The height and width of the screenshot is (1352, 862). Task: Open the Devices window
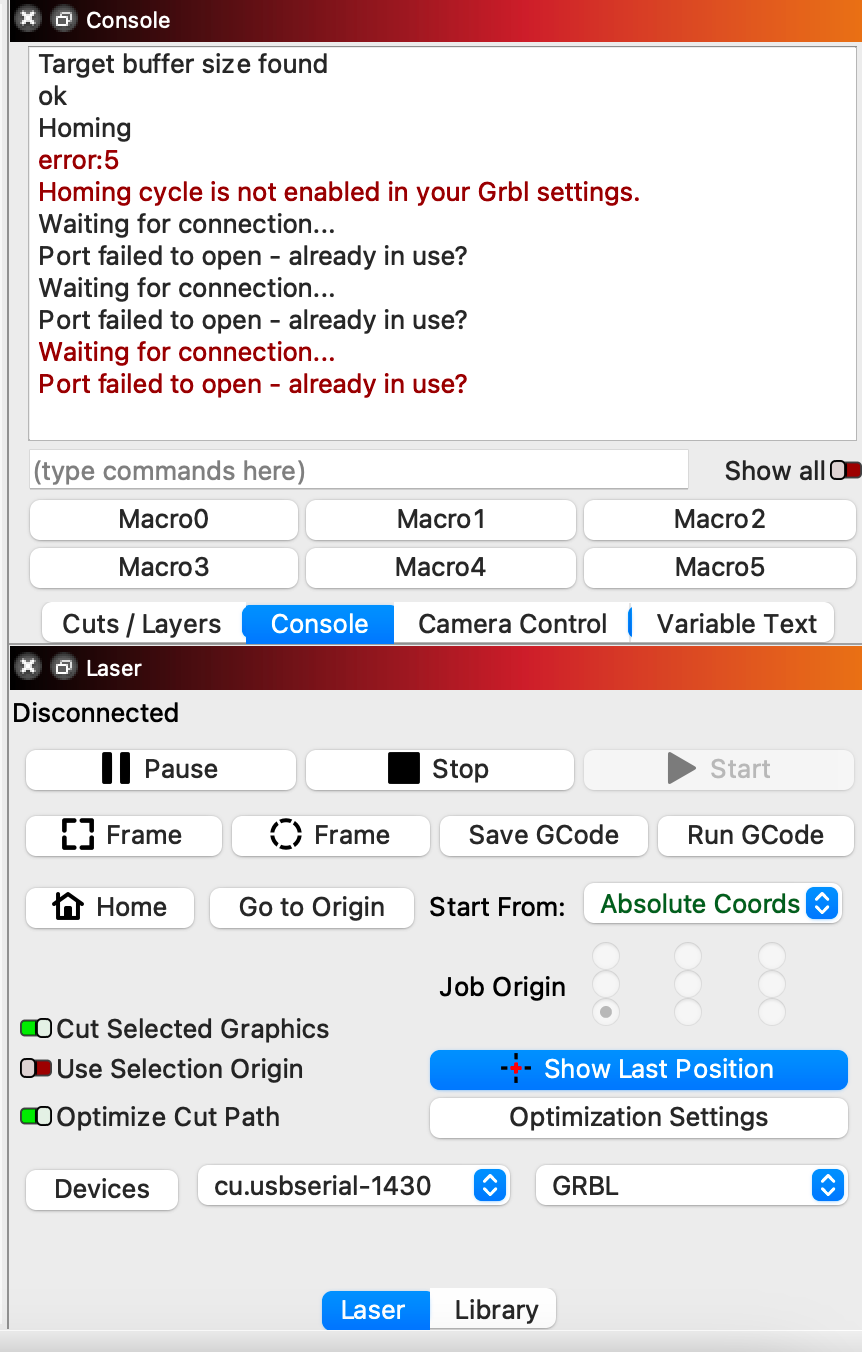(101, 1190)
